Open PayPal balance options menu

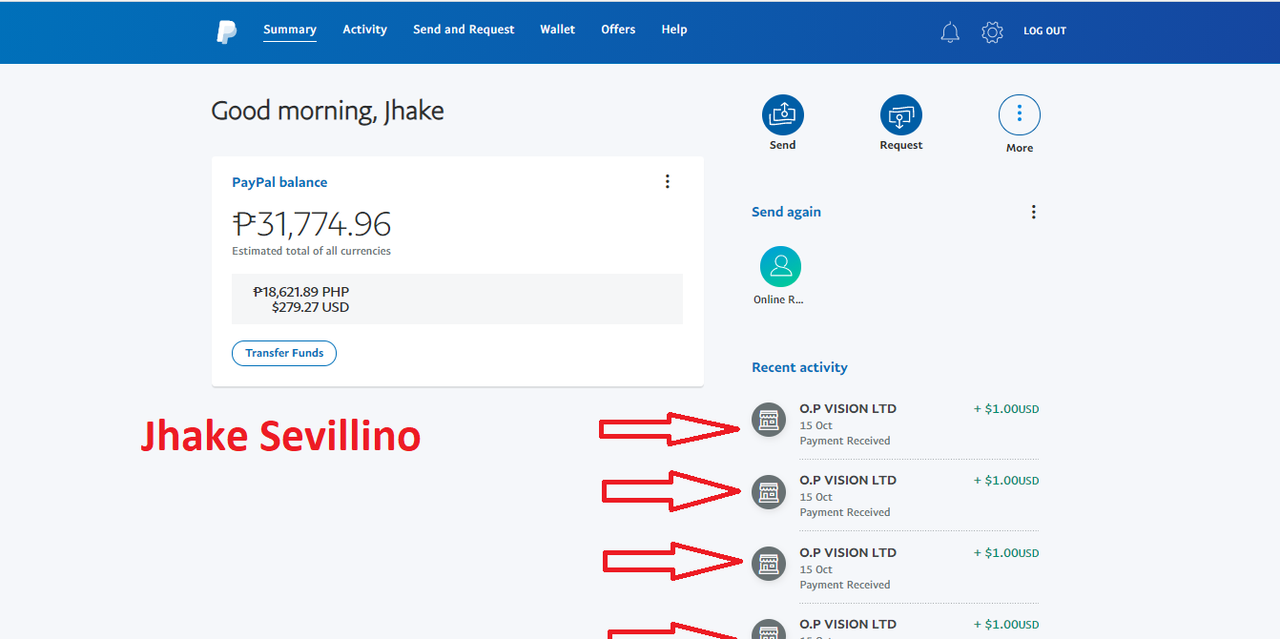(668, 181)
